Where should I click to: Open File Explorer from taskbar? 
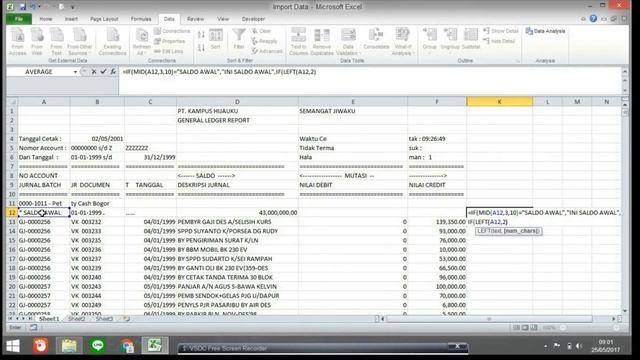tap(69, 346)
